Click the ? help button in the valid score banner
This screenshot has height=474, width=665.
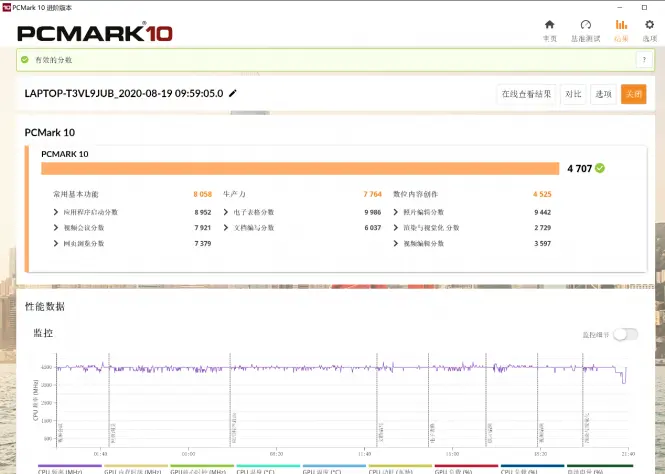pos(644,60)
